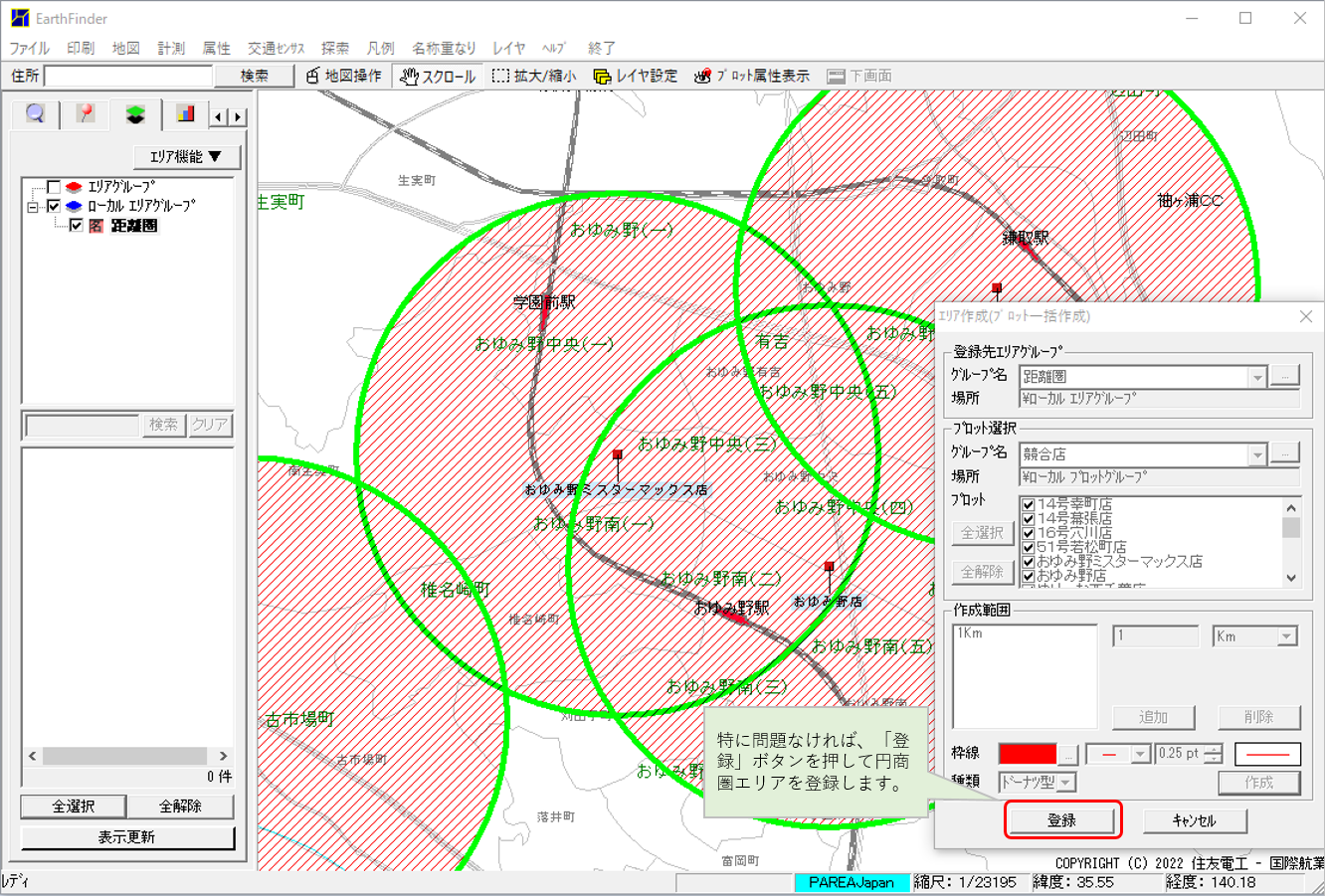Viewport: 1326px width, 896px height.
Task: Click the 下画面 toolbar button
Action: click(859, 76)
